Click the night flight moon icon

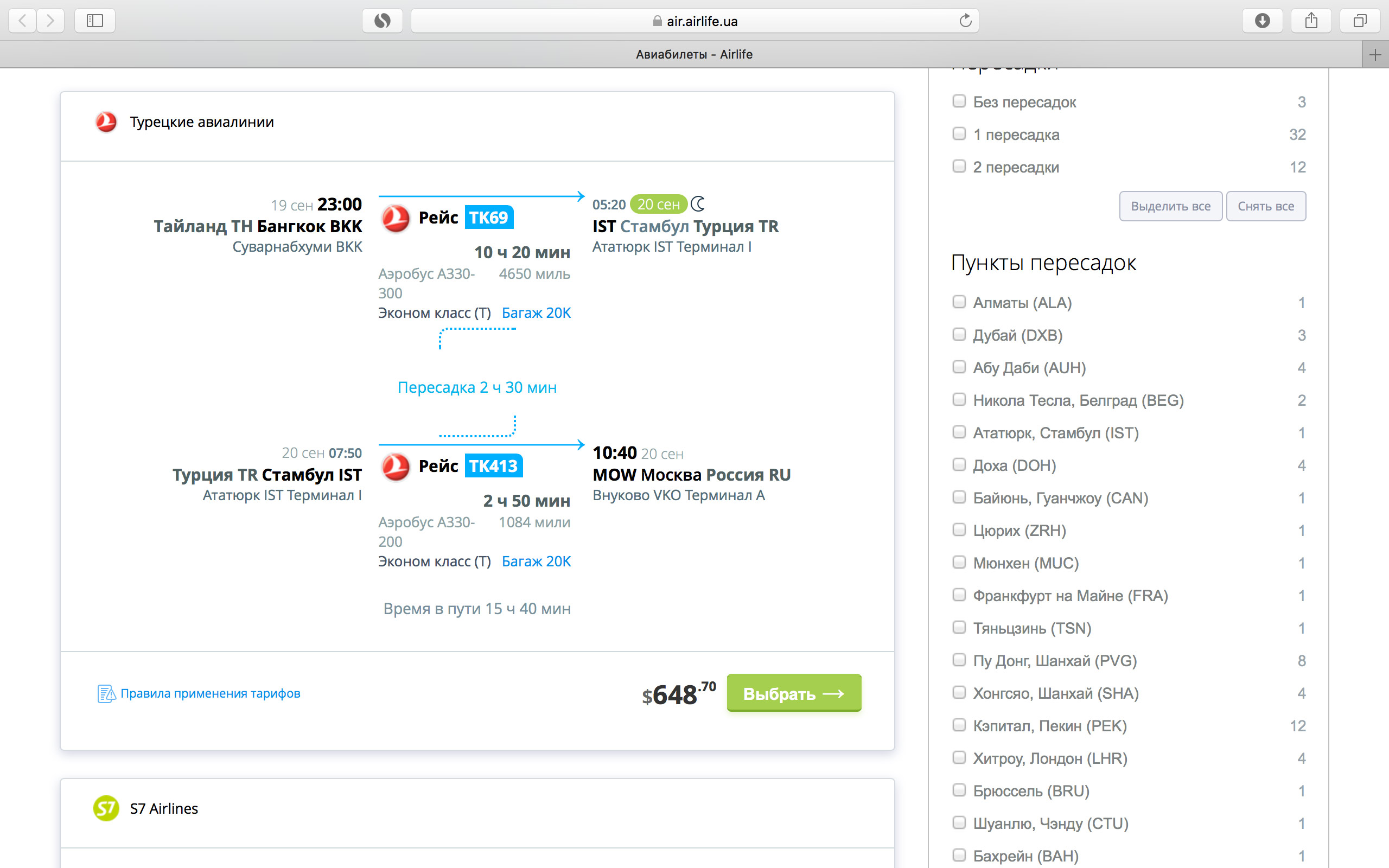click(x=698, y=204)
